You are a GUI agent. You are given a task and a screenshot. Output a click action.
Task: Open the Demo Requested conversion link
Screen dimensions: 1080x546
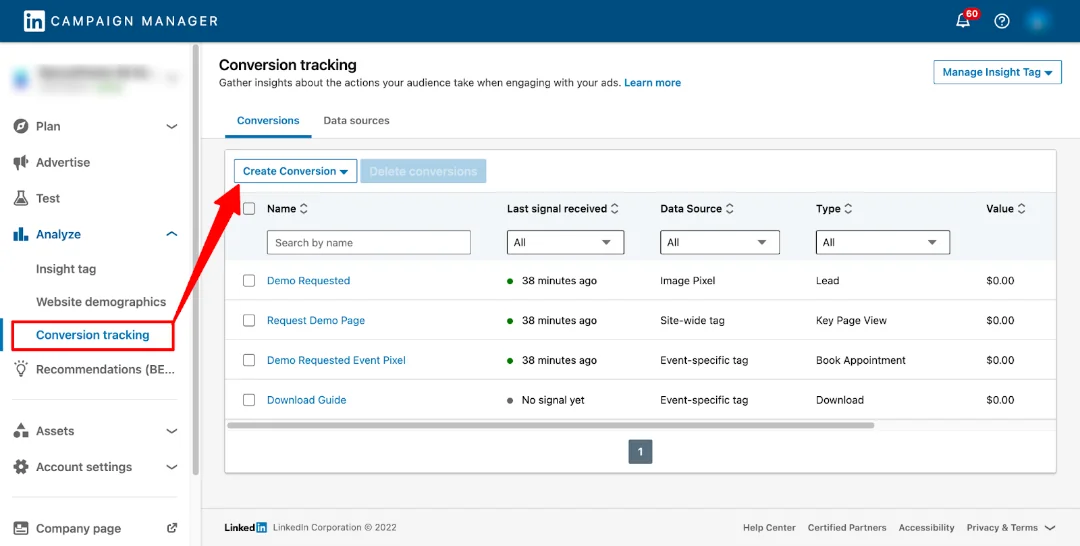coord(309,281)
